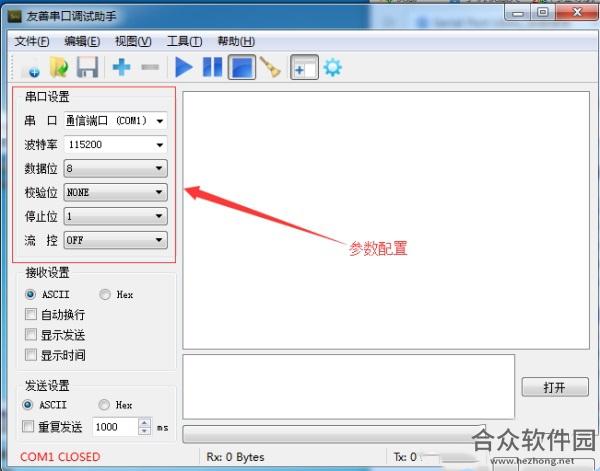The height and width of the screenshot is (471, 600).
Task: Add item with the blue plus icon
Action: 122,67
